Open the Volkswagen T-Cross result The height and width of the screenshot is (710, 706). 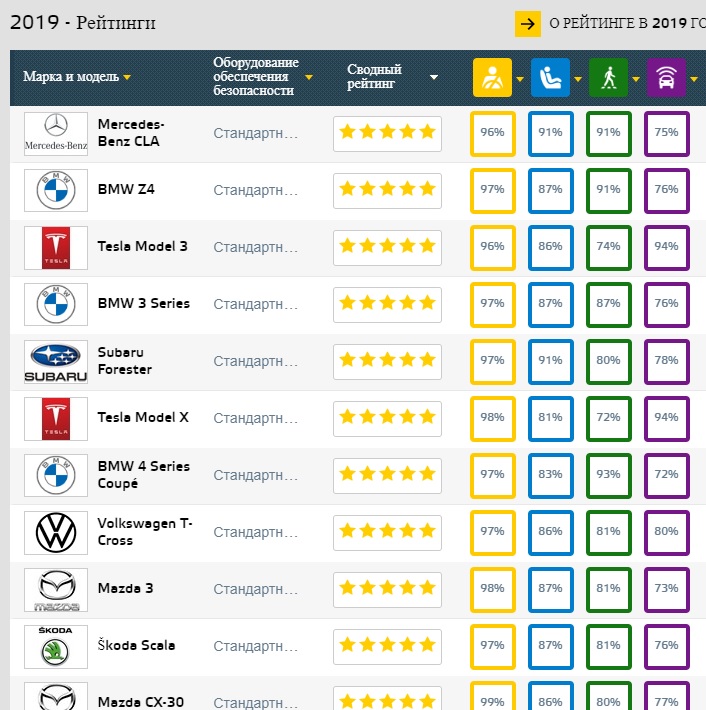click(145, 532)
